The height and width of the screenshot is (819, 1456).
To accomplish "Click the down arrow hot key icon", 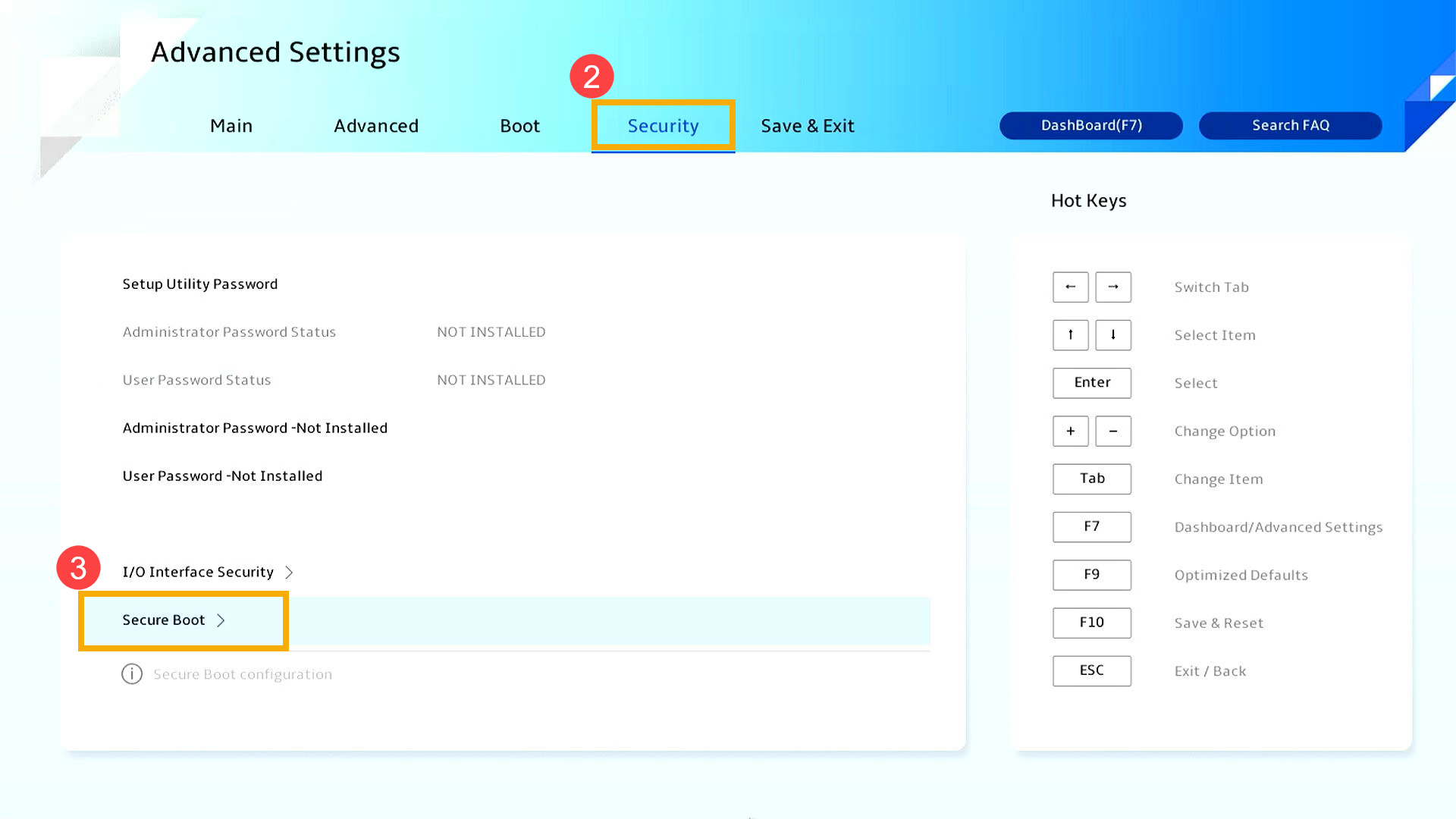I will 1112,334.
